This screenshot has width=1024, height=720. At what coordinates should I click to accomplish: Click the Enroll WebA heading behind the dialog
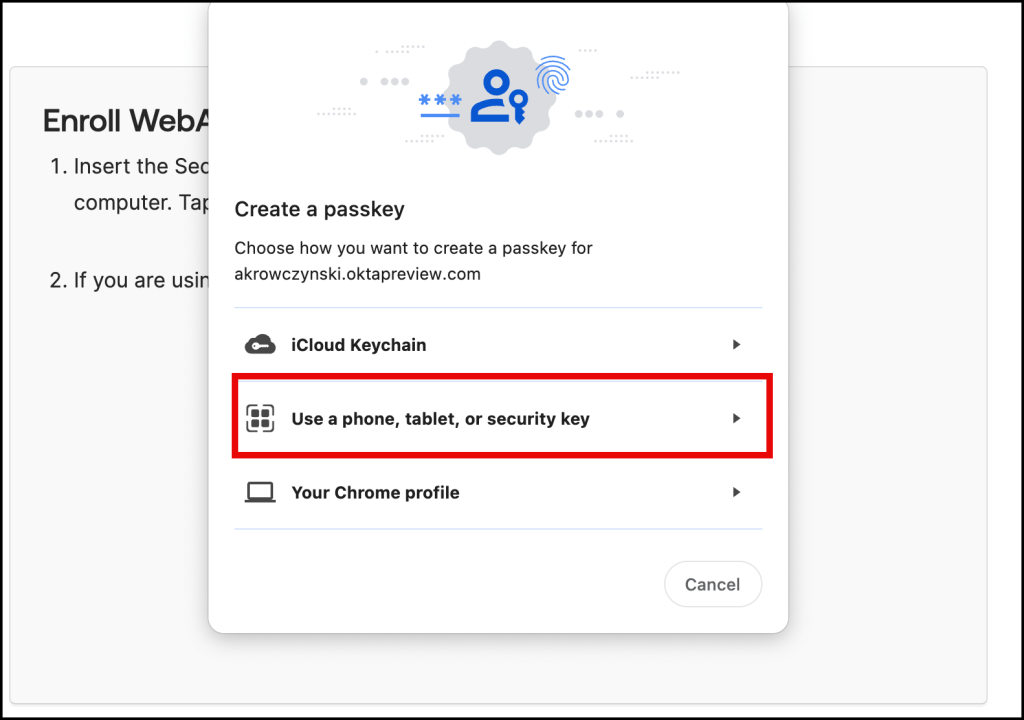pos(126,121)
